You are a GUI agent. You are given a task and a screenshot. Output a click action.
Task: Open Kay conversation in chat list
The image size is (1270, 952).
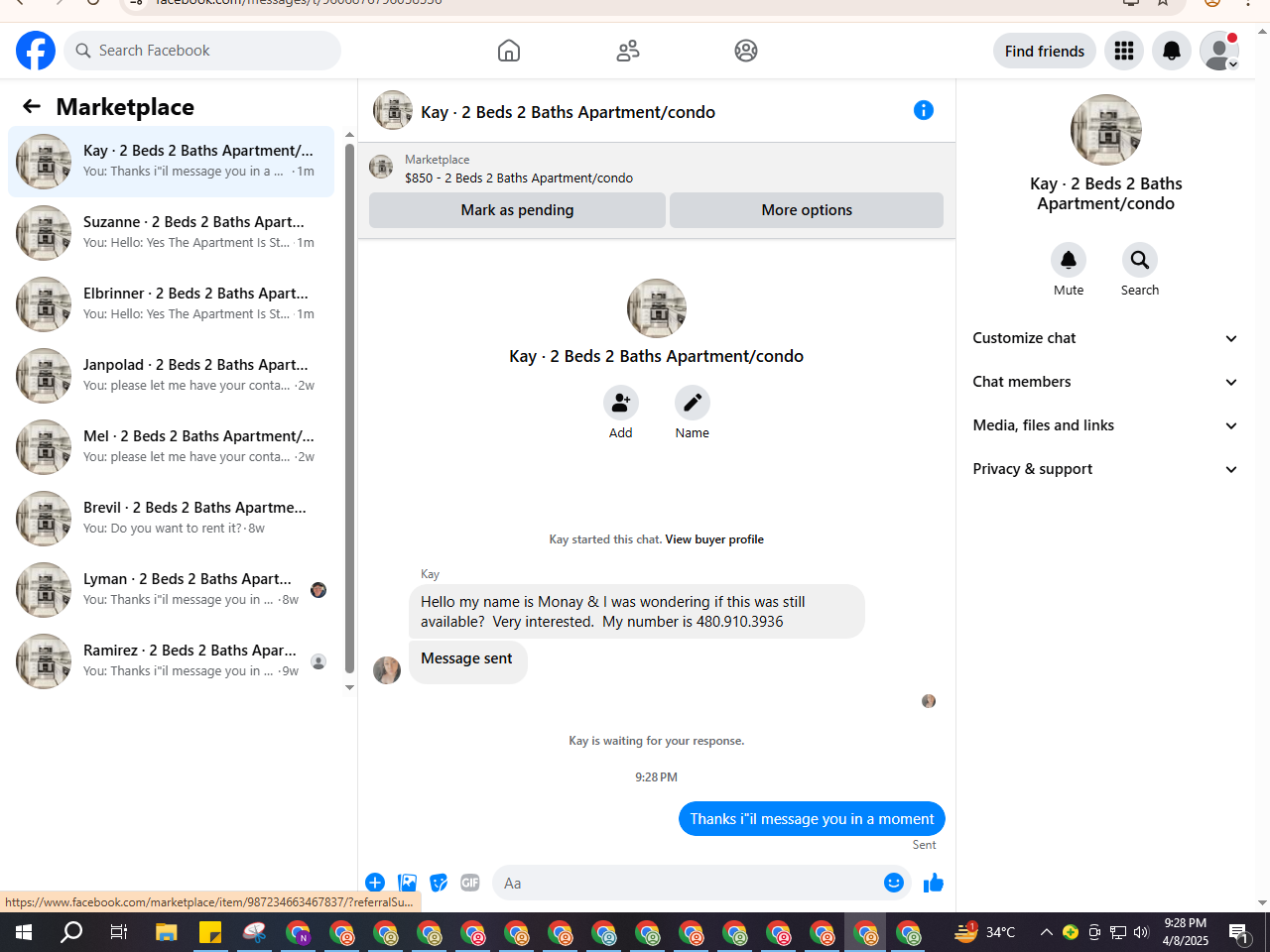coord(171,162)
